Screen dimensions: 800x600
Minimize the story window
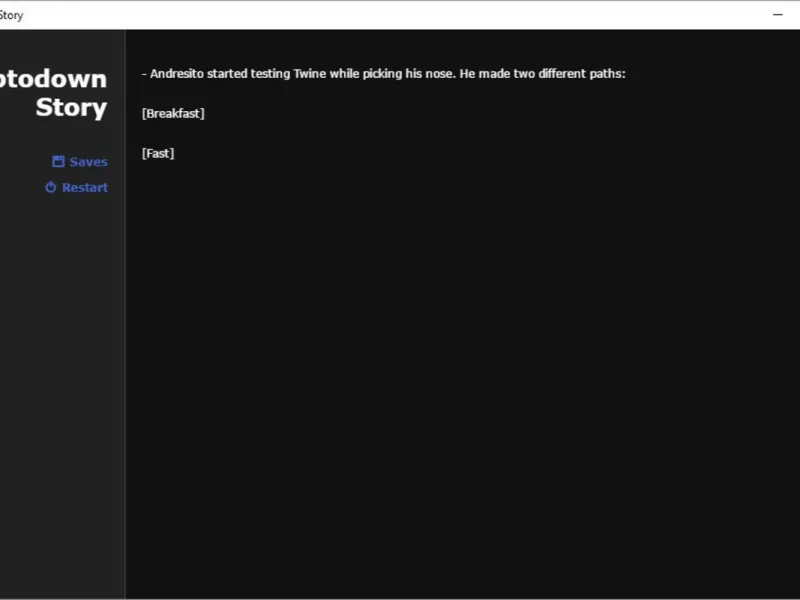tap(778, 15)
